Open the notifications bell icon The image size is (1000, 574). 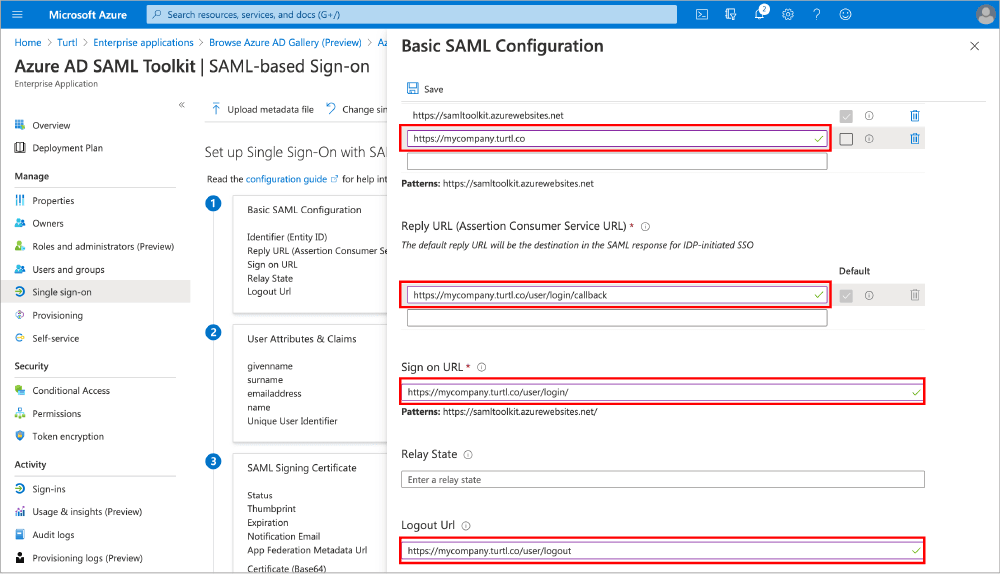pyautogui.click(x=760, y=14)
